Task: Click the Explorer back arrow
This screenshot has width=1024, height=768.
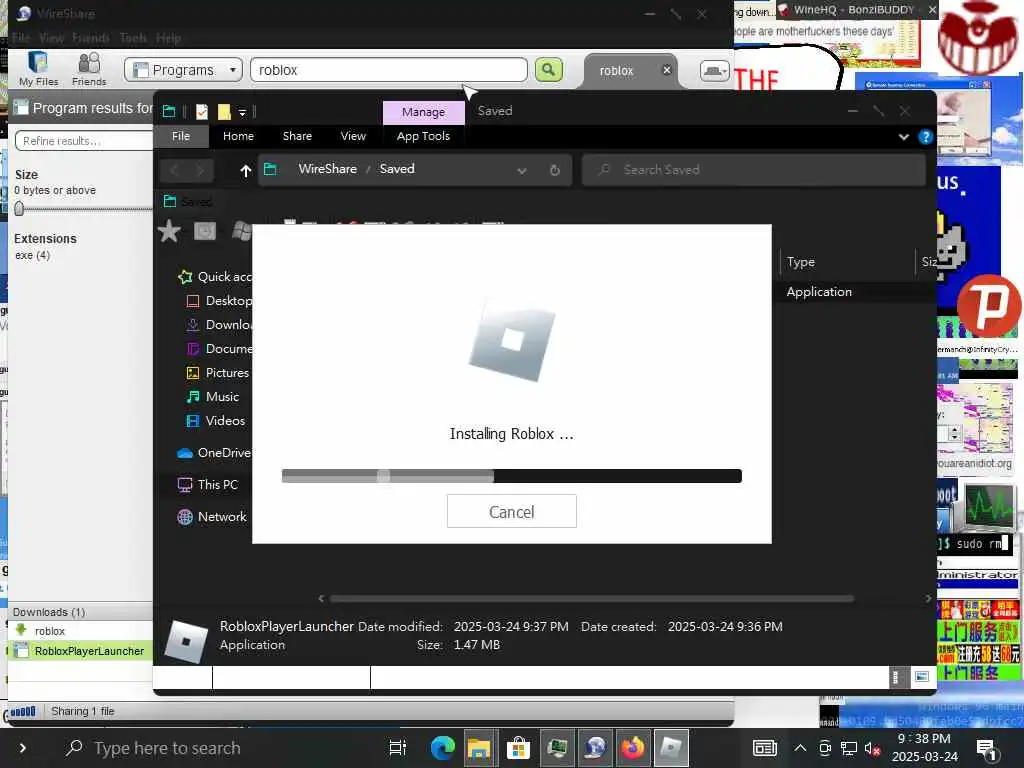Action: pos(174,170)
